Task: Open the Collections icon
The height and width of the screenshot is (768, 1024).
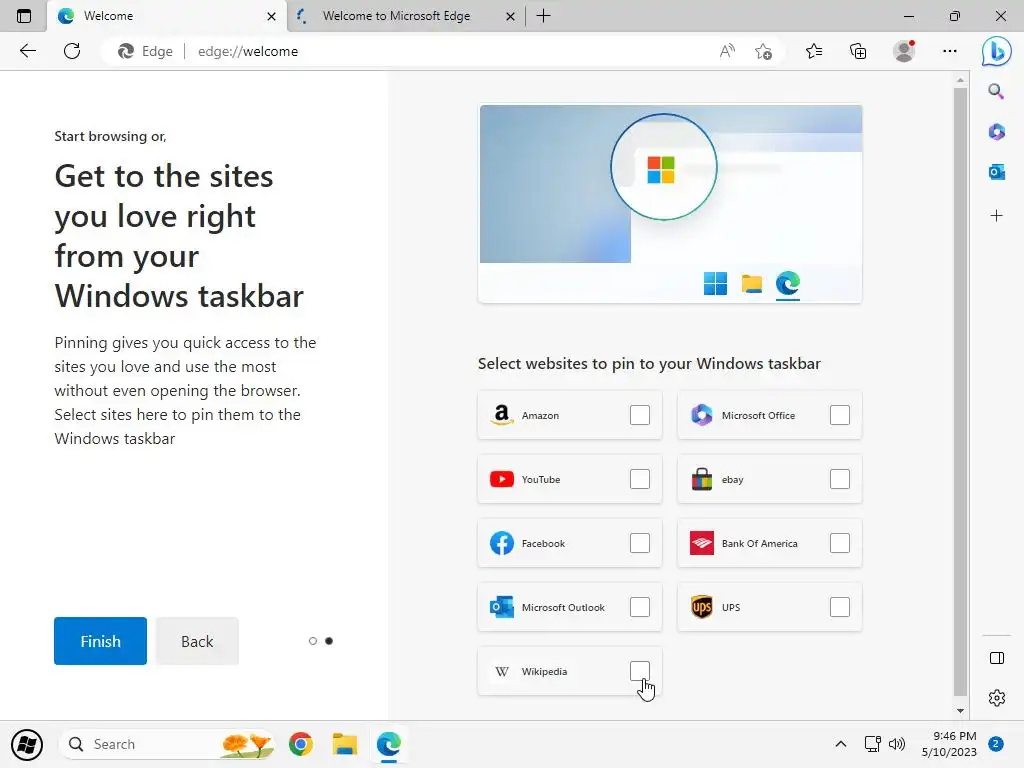Action: pyautogui.click(x=858, y=51)
